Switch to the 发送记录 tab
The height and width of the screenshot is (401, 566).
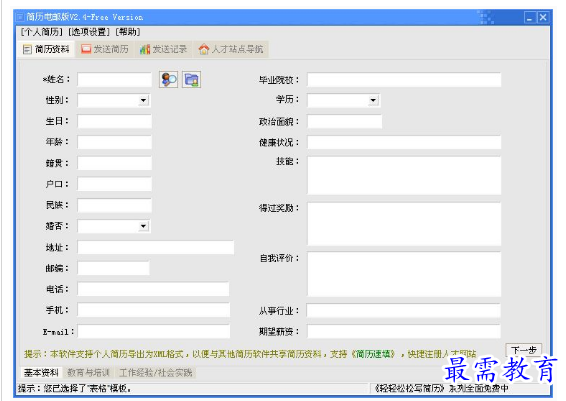coord(164,49)
